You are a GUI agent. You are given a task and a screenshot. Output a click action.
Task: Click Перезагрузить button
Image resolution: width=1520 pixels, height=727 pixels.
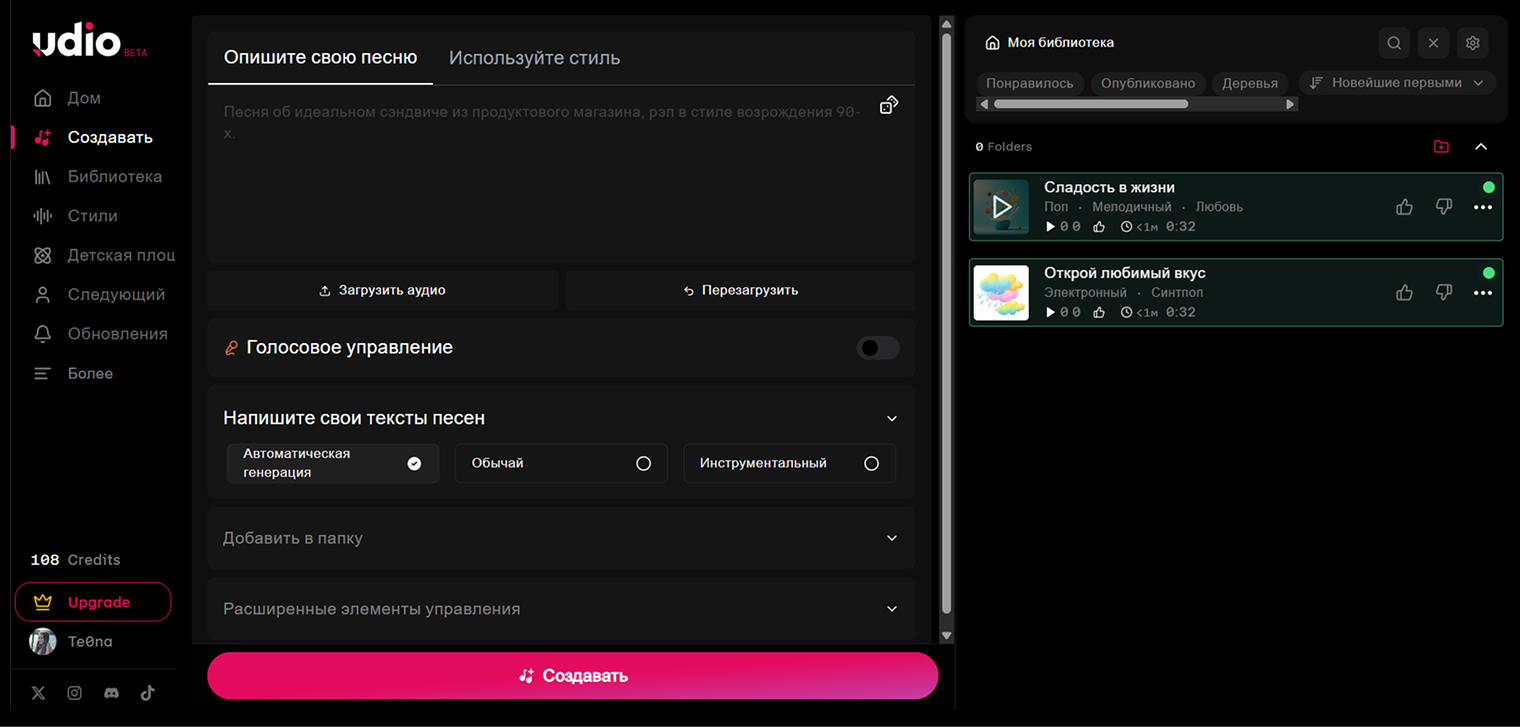(x=740, y=290)
